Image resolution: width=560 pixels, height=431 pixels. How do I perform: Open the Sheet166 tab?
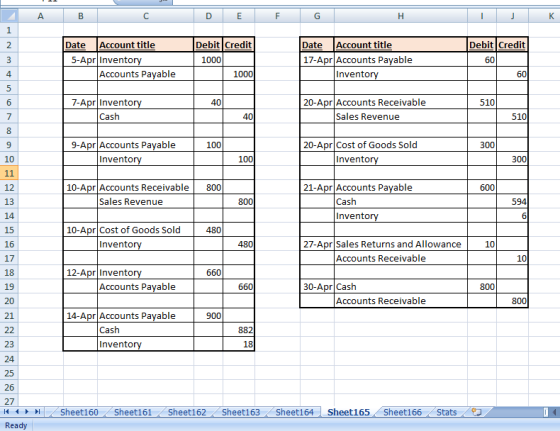402,412
